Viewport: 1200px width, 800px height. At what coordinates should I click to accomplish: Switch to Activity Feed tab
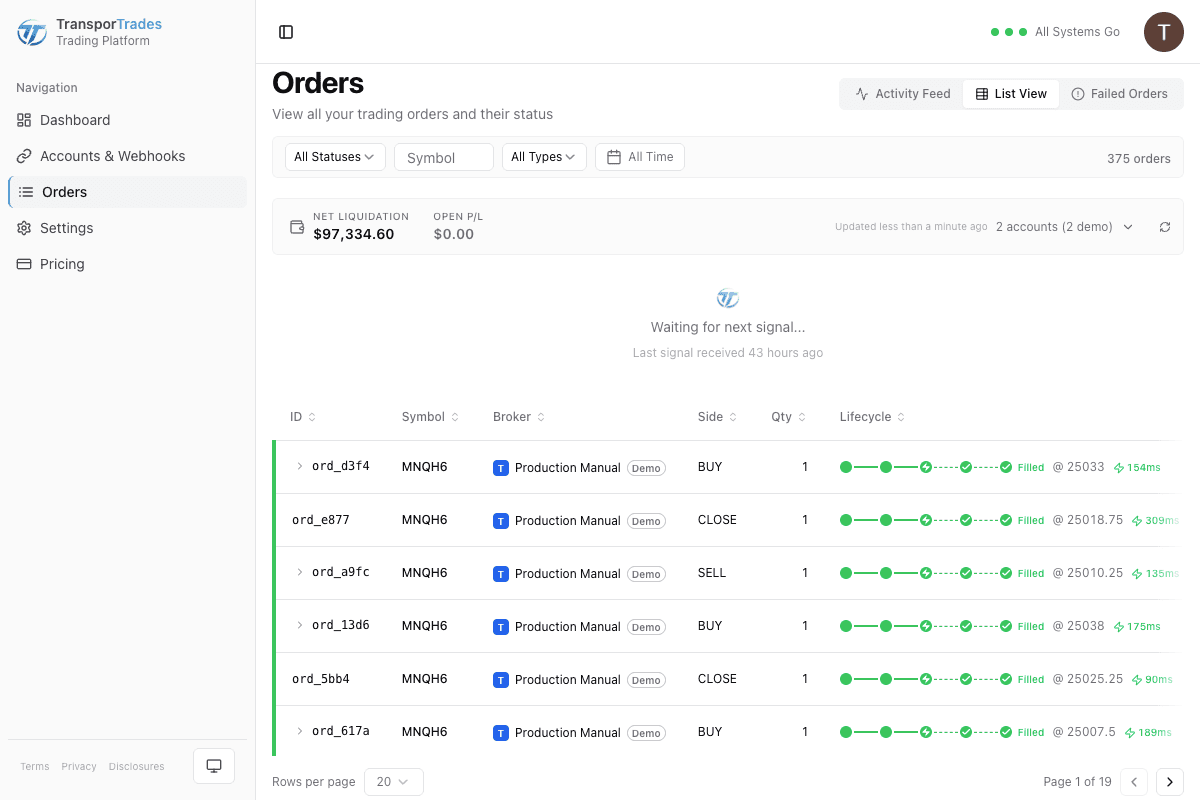903,94
